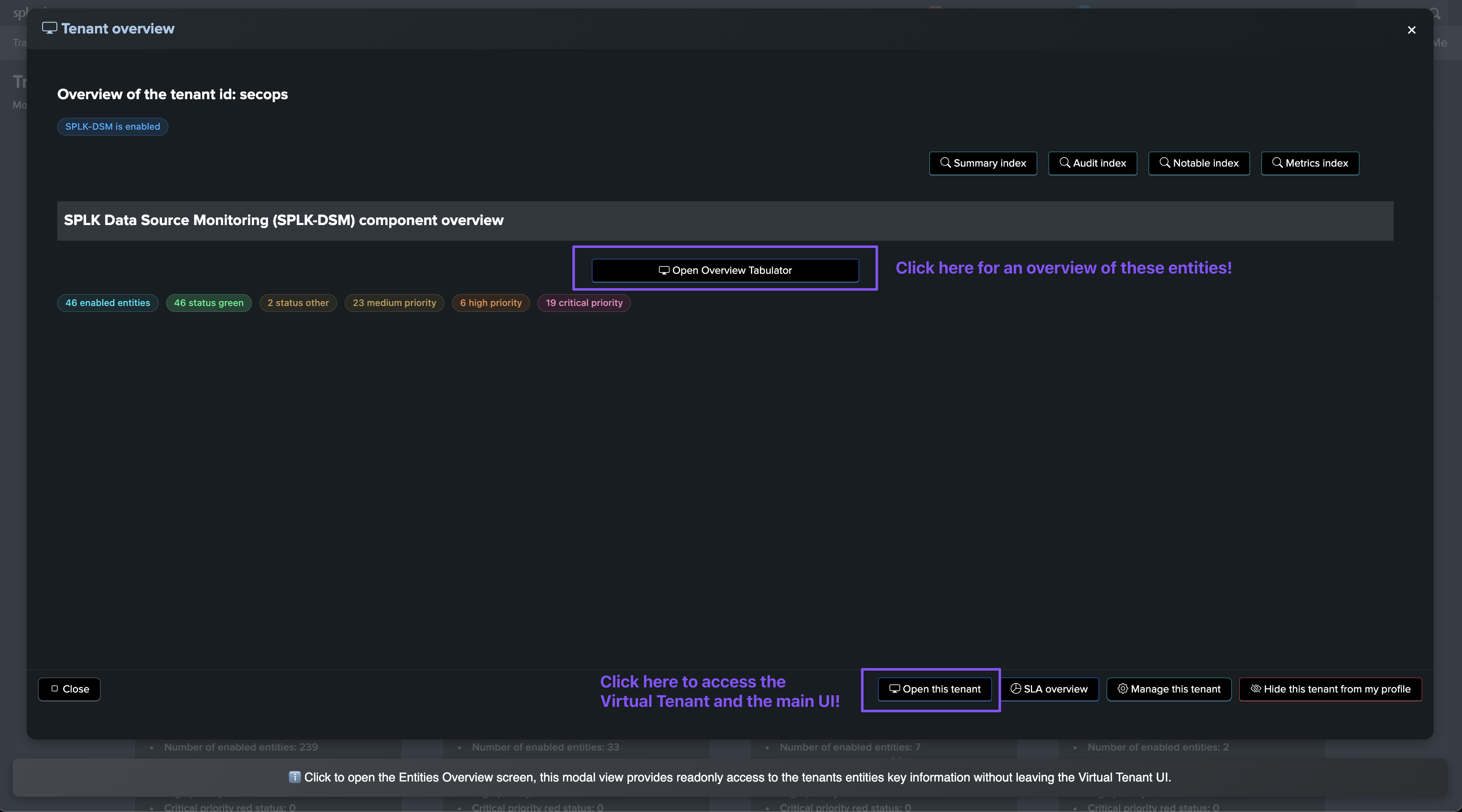Hide this tenant from my profile
This screenshot has width=1462, height=812.
1330,689
